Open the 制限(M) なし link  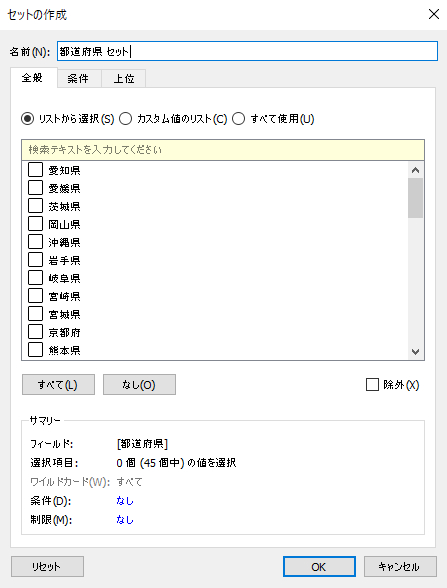pos(125,519)
